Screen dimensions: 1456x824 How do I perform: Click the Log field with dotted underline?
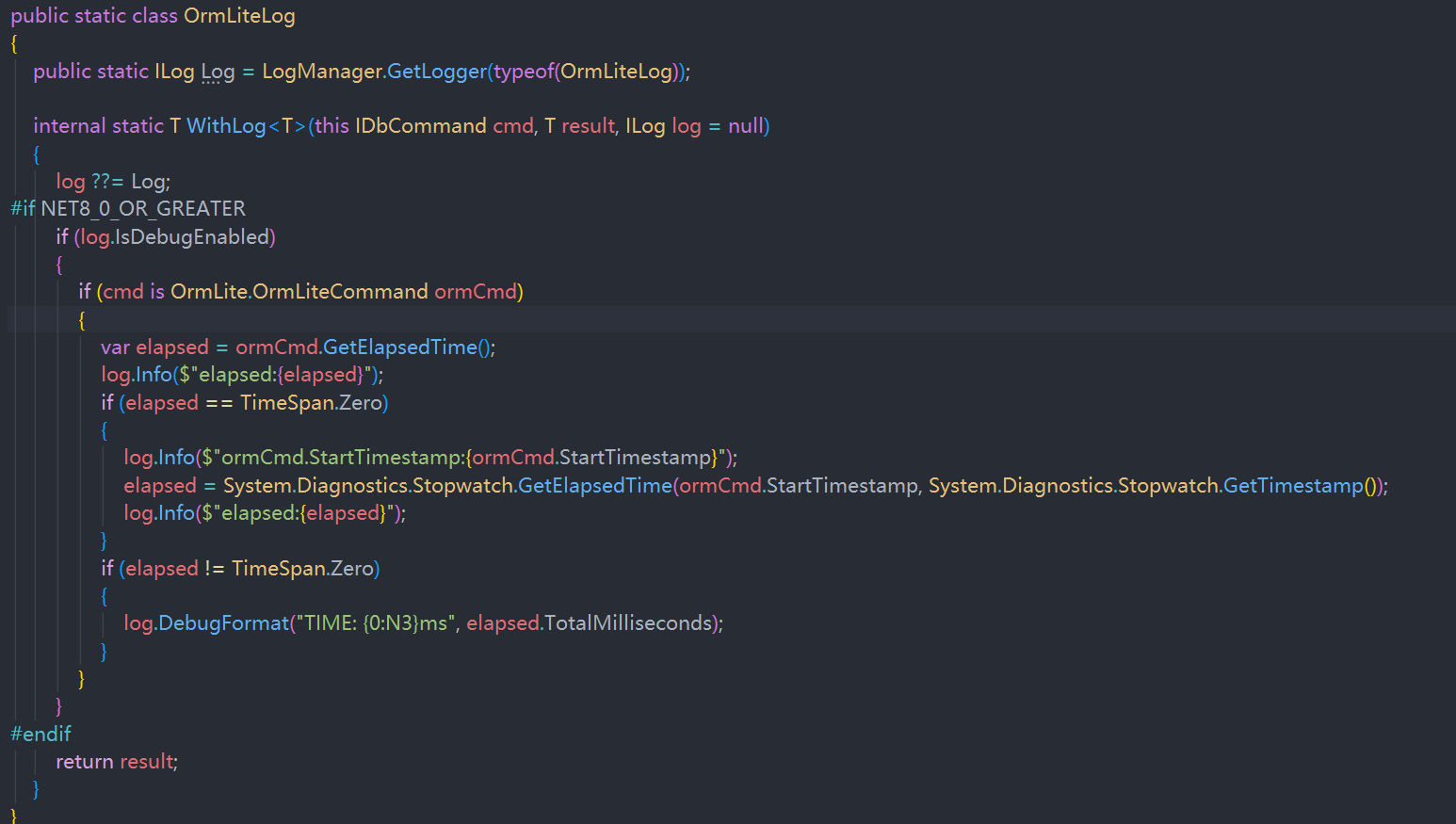click(218, 72)
